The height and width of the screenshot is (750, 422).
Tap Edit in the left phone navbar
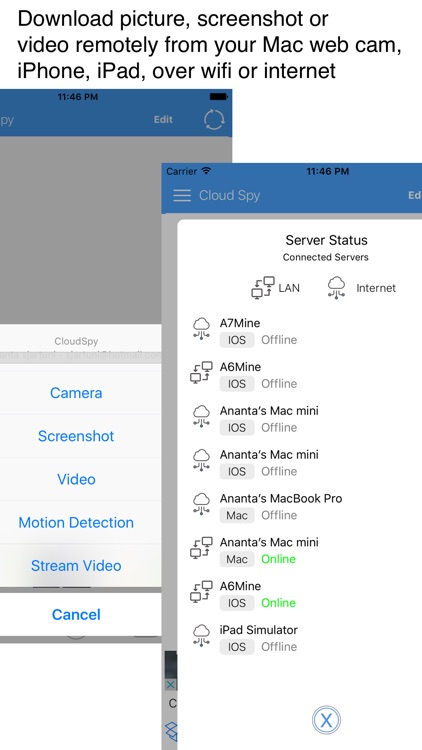coord(163,120)
